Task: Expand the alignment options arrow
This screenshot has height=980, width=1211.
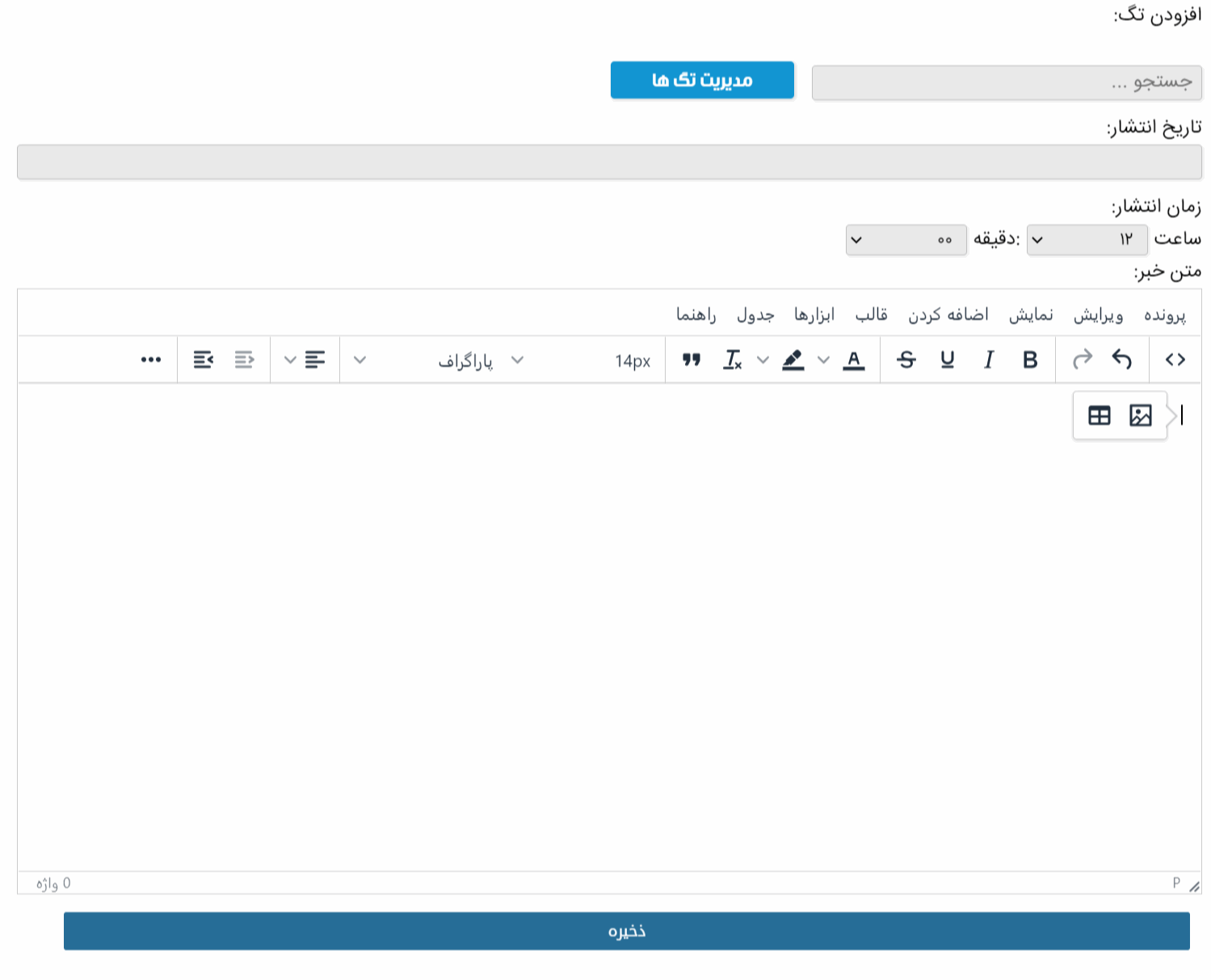Action: tap(290, 360)
